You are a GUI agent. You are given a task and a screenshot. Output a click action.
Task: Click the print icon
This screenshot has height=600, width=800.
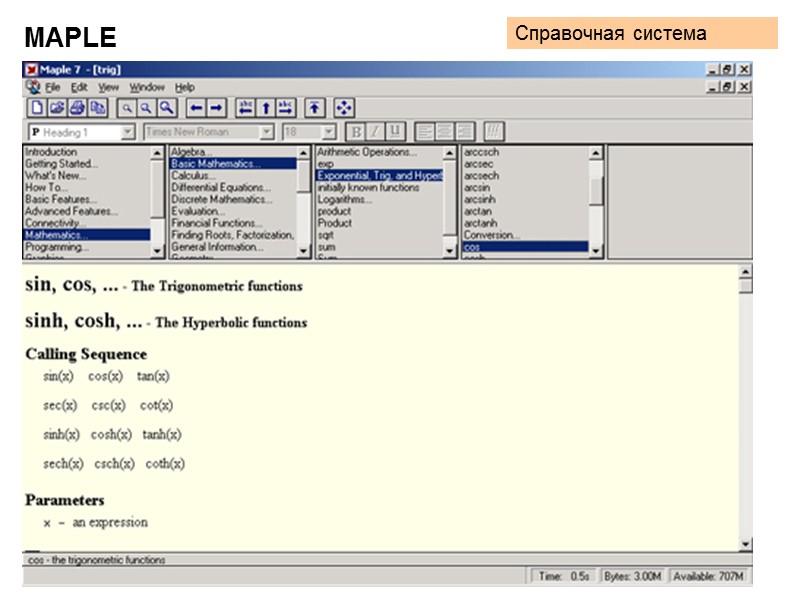[x=77, y=108]
